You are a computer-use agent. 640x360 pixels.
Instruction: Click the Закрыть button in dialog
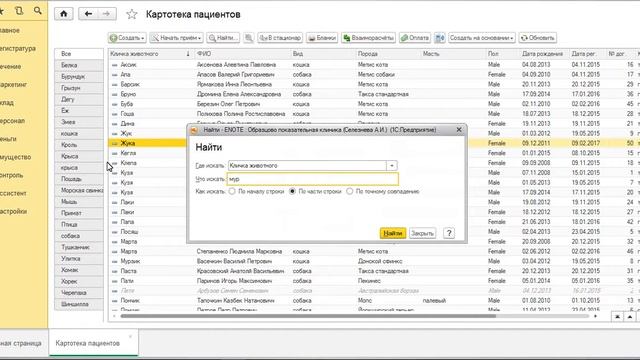tap(422, 233)
